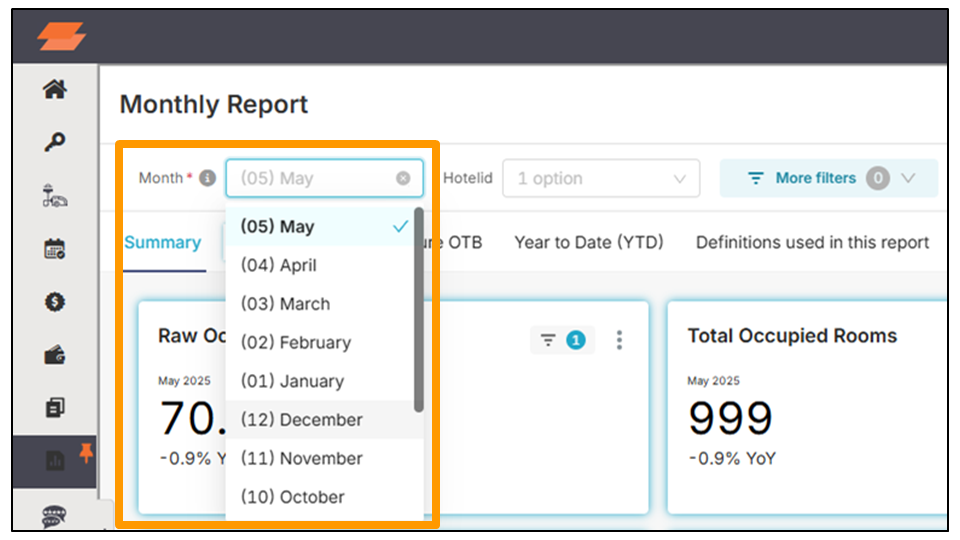Image resolution: width=960 pixels, height=540 pixels.
Task: Open three-dot menu on Raw Occupancy card
Action: [x=620, y=340]
